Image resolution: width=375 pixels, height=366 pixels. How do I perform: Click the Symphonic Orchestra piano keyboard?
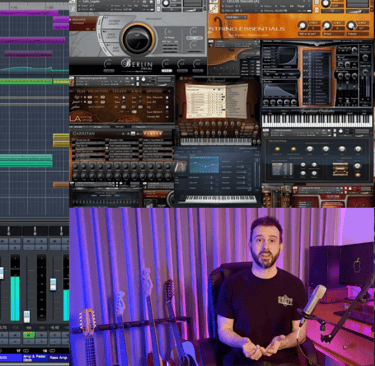click(x=317, y=120)
